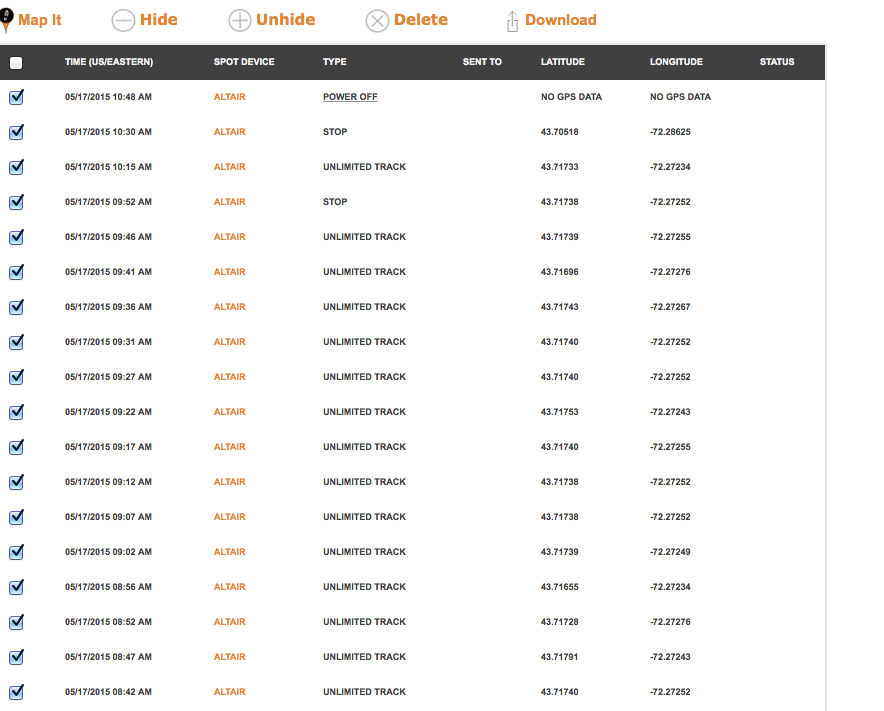
Task: Sort by Spot Device column header
Action: [x=244, y=62]
